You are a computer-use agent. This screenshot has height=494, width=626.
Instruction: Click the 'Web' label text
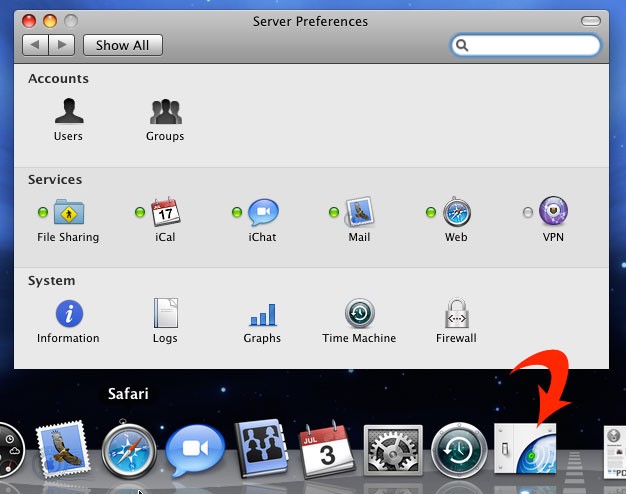[x=456, y=237]
